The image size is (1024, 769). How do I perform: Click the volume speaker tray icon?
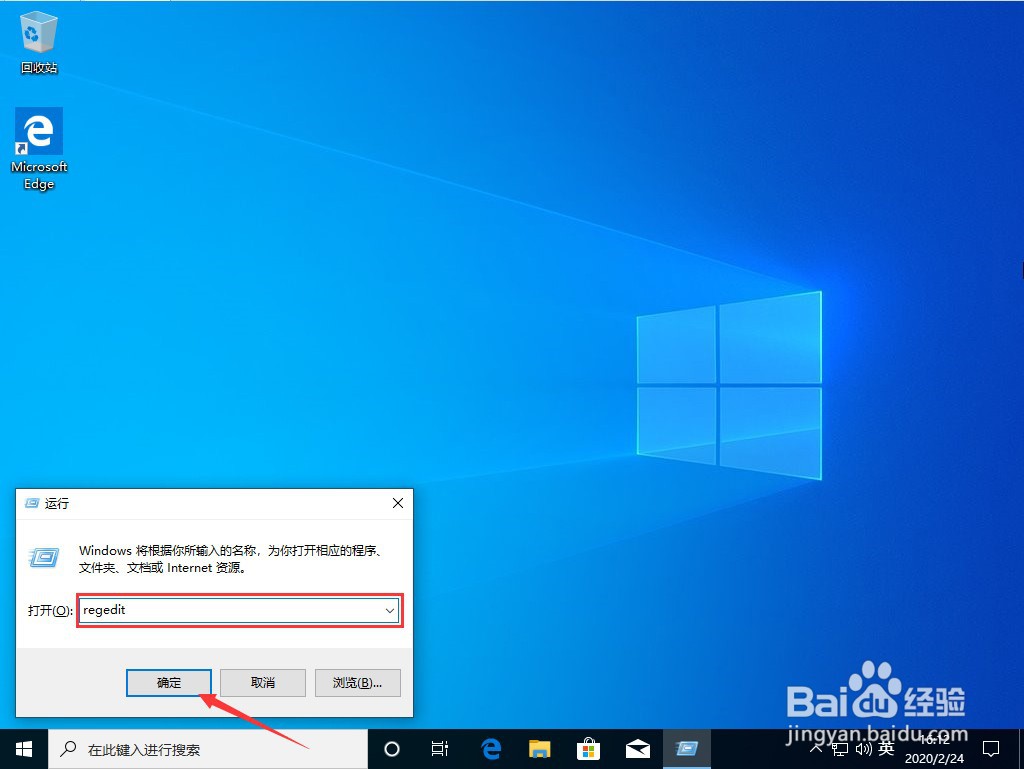click(x=863, y=749)
